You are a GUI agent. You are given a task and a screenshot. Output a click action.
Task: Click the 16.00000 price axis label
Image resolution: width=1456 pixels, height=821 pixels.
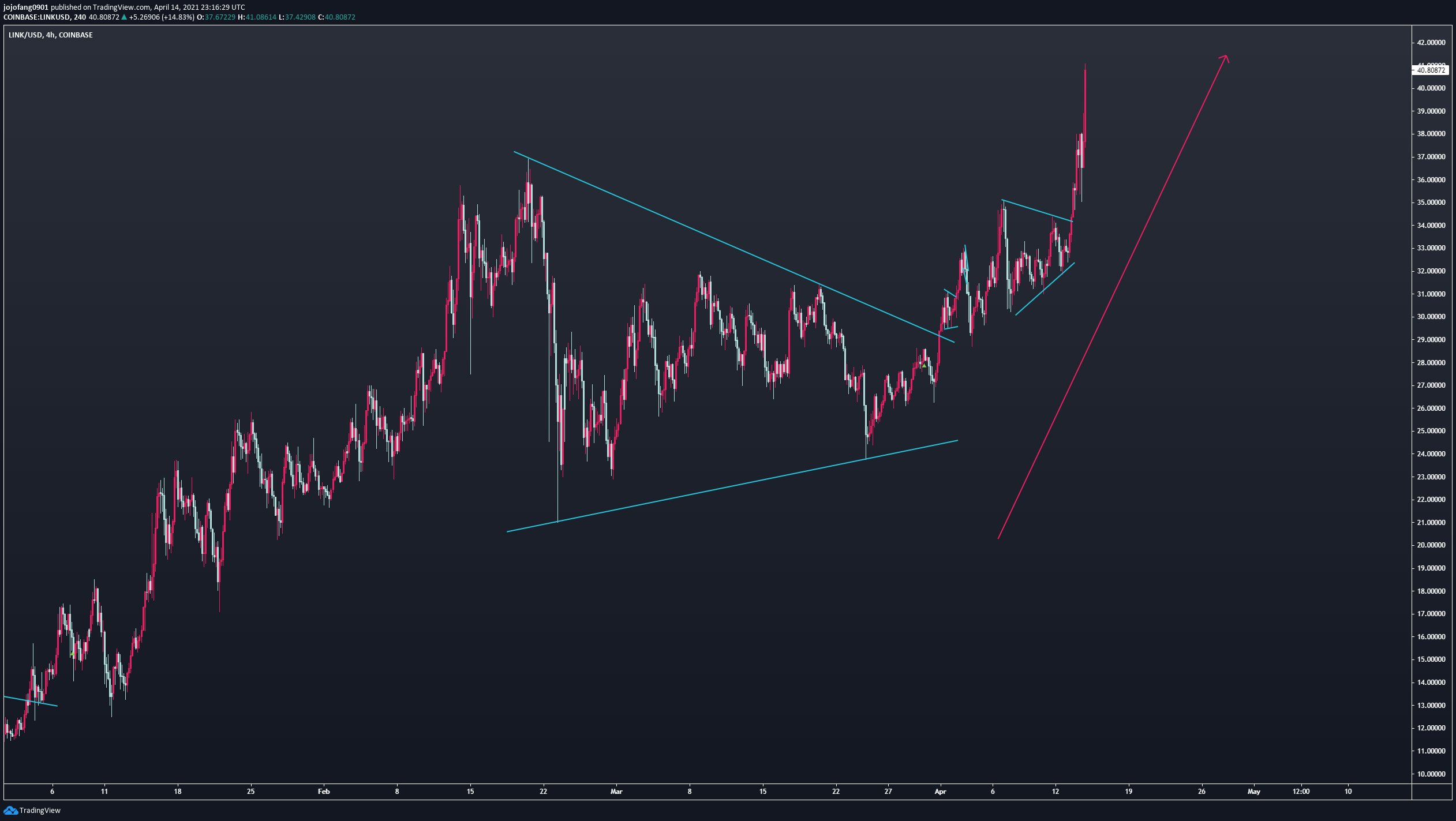tap(1431, 637)
